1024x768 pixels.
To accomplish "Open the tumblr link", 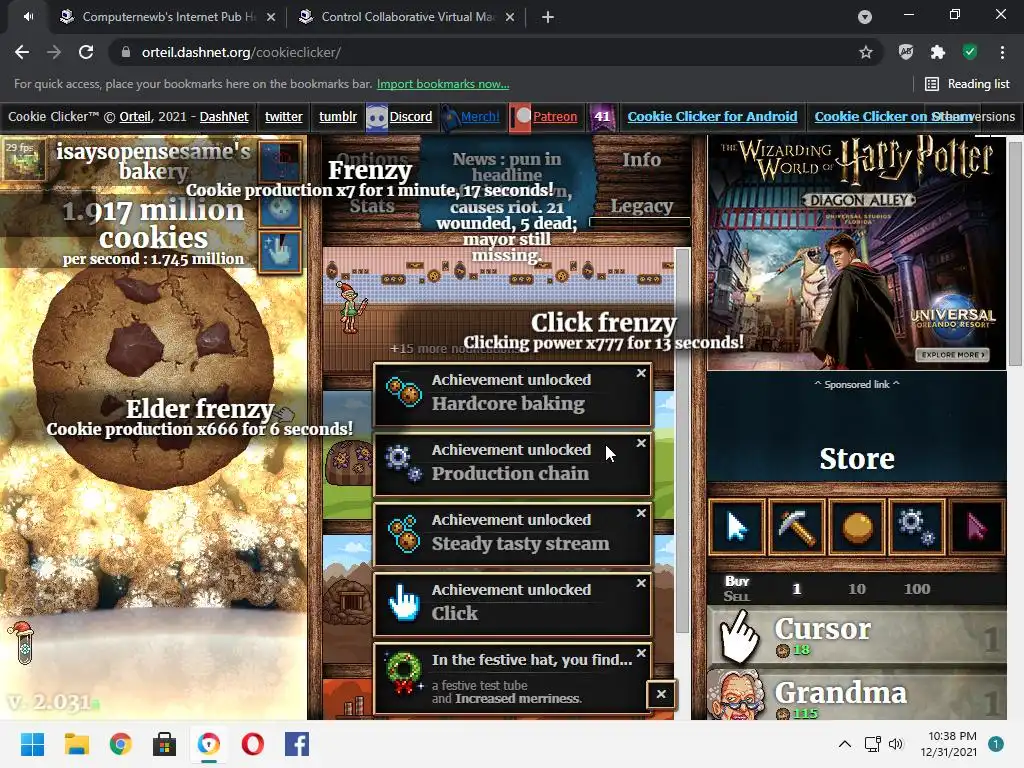I will (338, 116).
